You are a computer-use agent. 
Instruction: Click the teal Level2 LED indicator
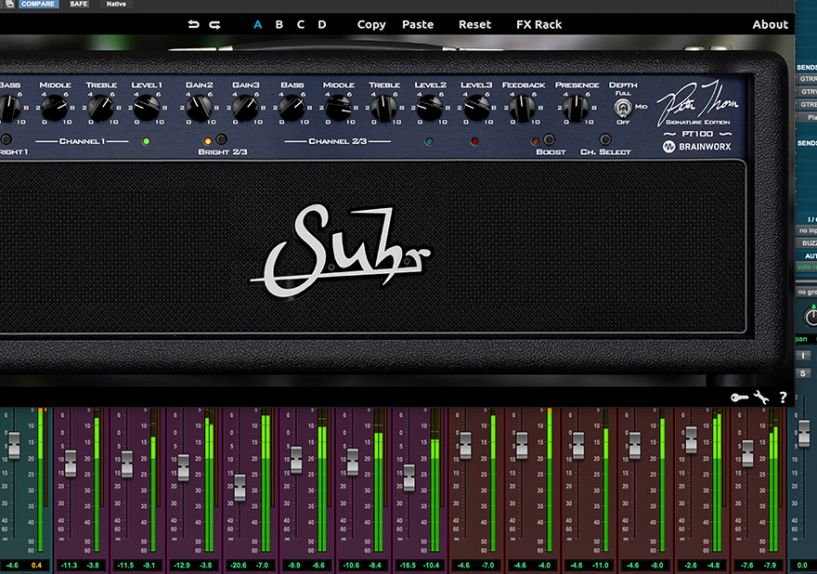429,141
